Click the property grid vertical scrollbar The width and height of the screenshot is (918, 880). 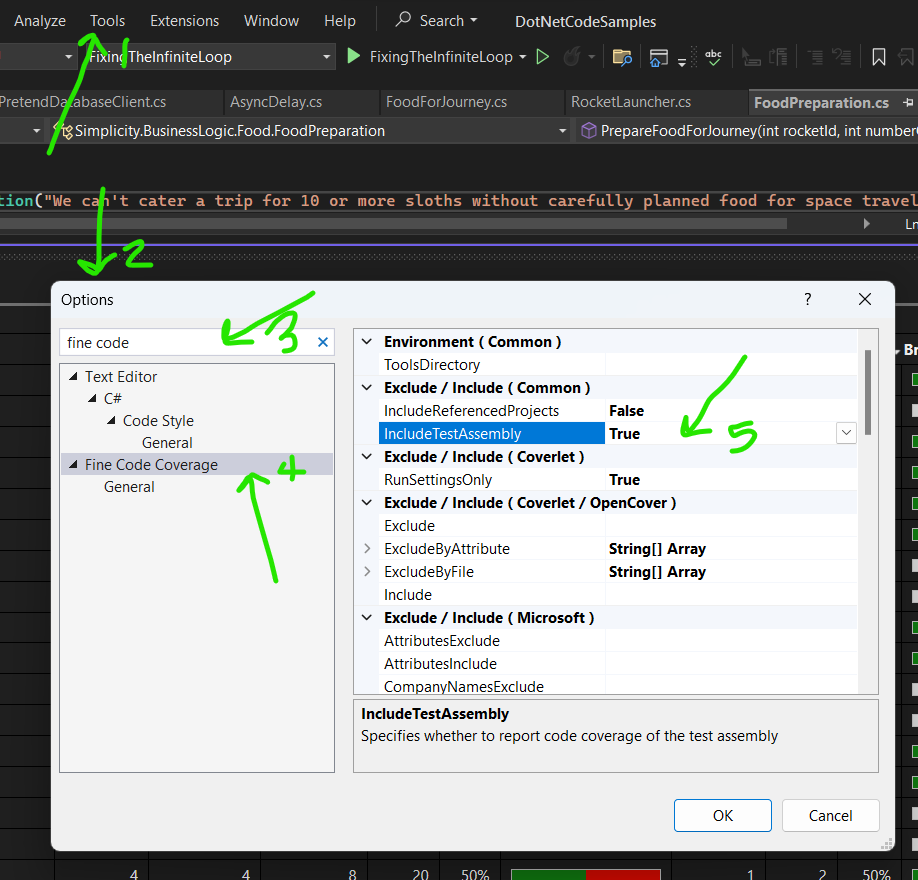click(x=868, y=392)
